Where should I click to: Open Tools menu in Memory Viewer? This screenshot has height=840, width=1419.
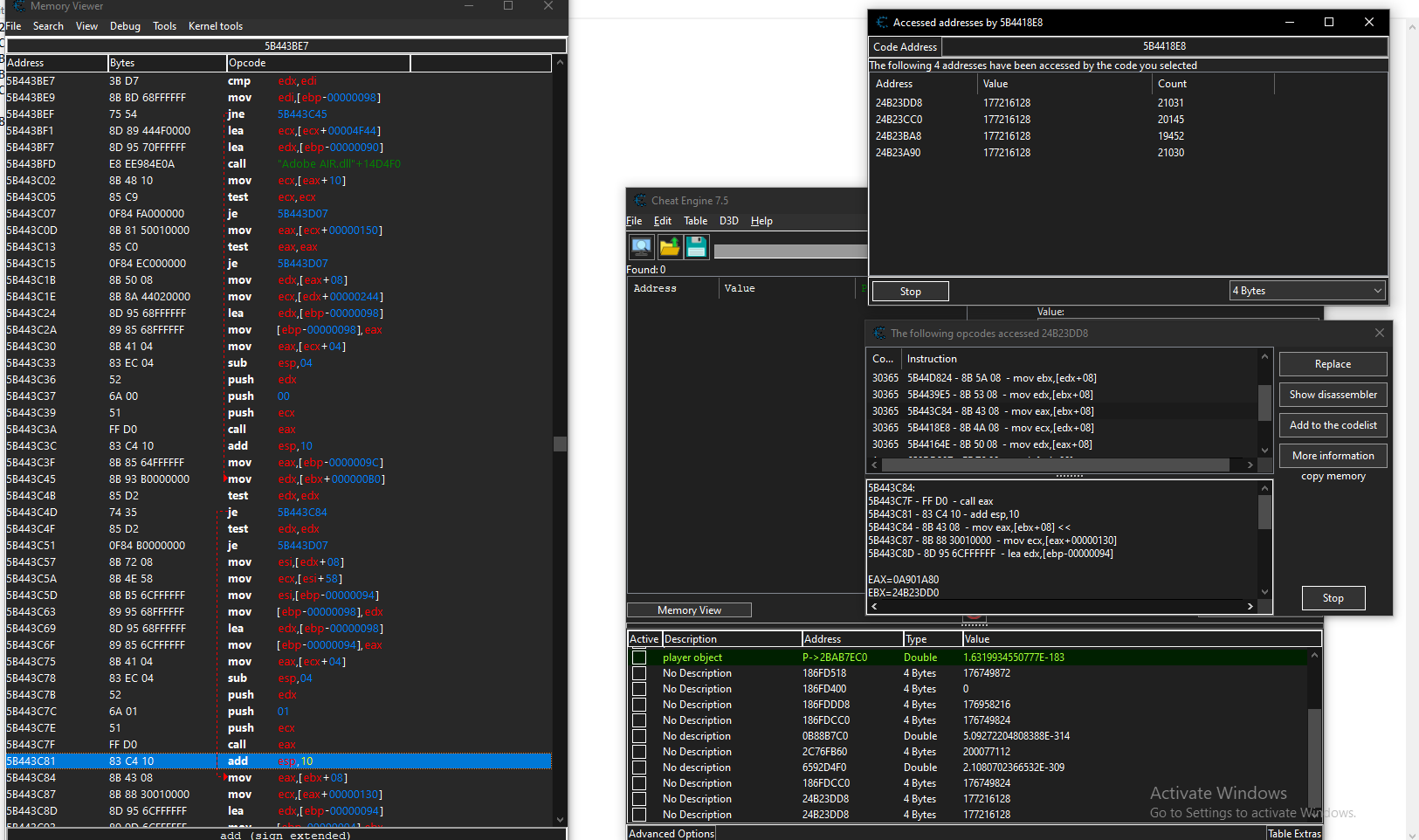pyautogui.click(x=164, y=26)
